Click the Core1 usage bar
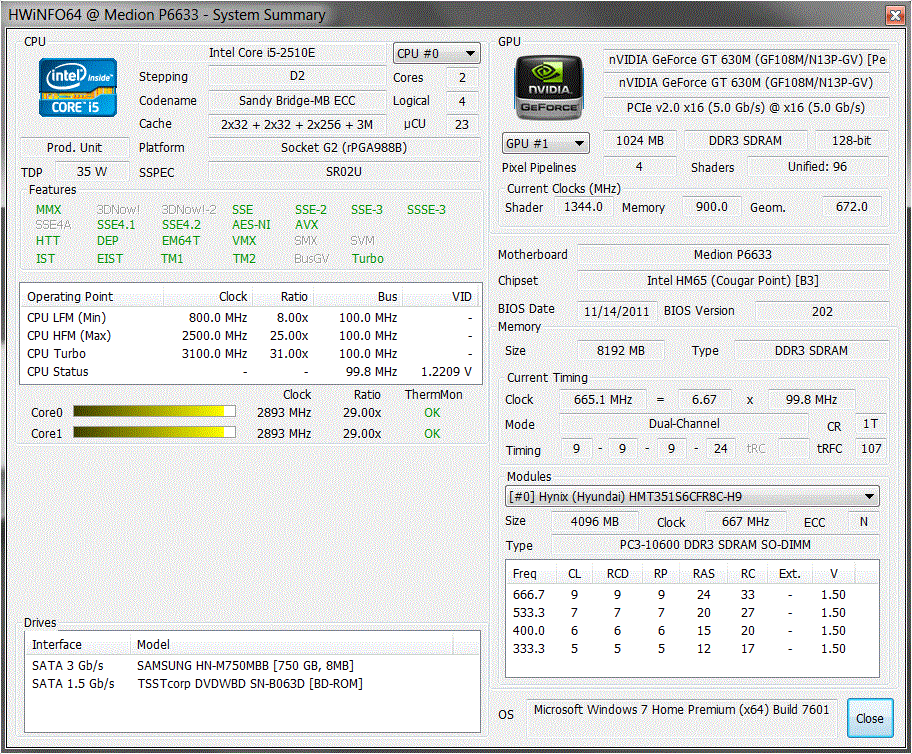The image size is (912, 754). [x=154, y=432]
